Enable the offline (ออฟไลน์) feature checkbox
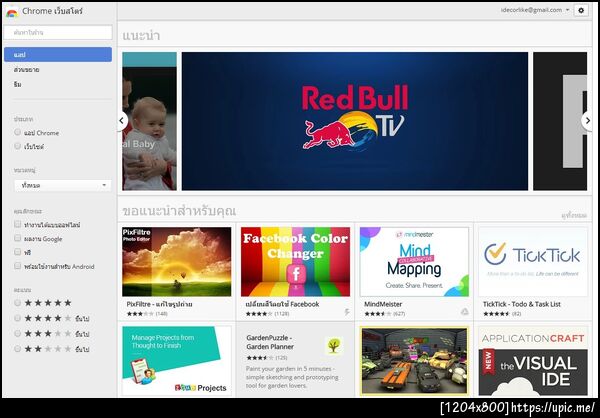Image resolution: width=600 pixels, height=418 pixels. click(17, 224)
